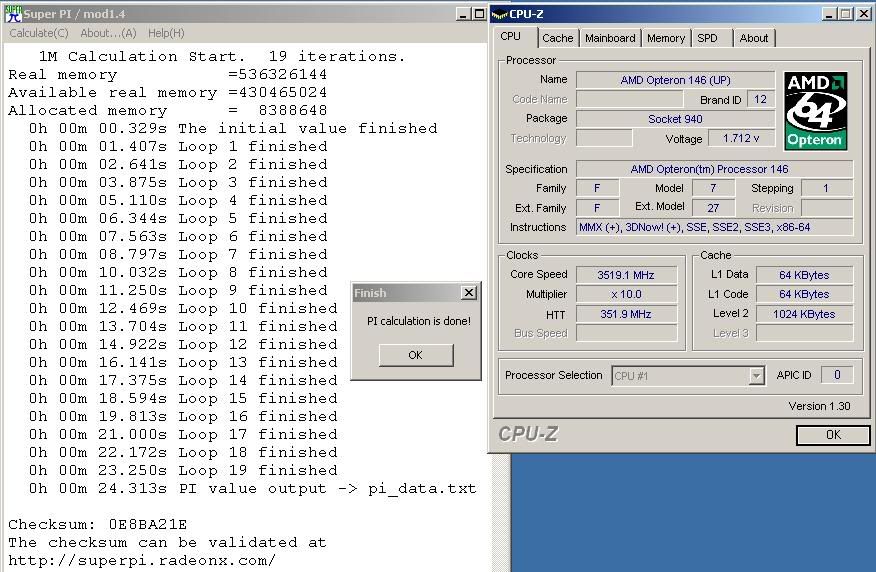Screen dimensions: 876x572
Task: Click the L1 Data value 64 KBytes
Action: point(804,275)
